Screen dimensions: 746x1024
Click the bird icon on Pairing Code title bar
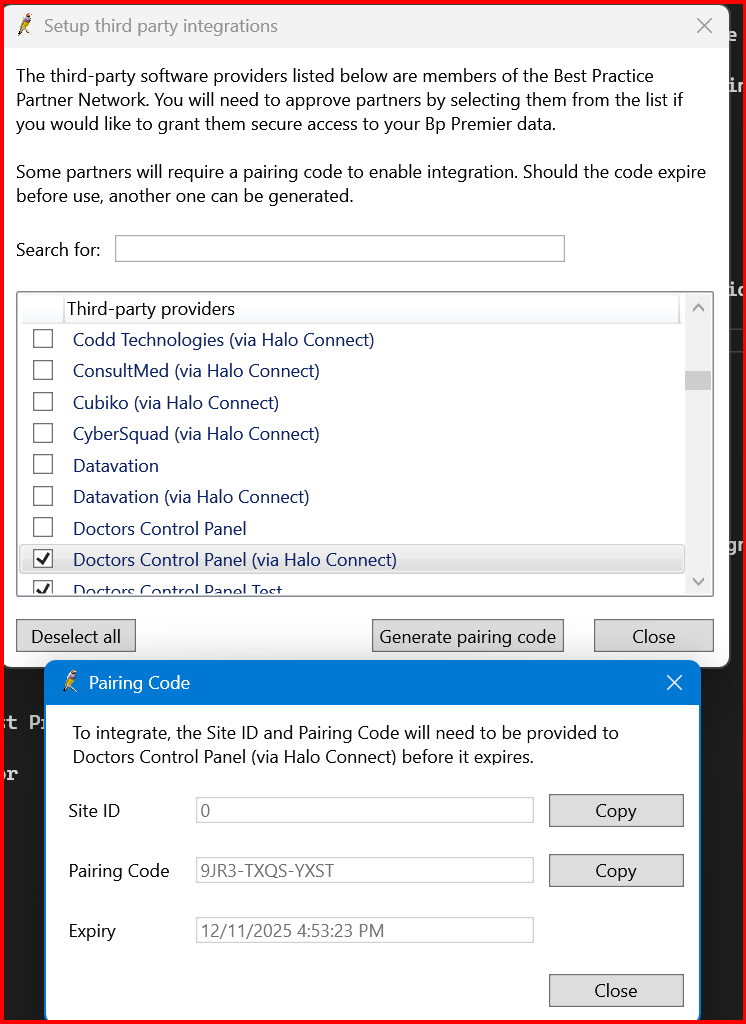tap(72, 682)
